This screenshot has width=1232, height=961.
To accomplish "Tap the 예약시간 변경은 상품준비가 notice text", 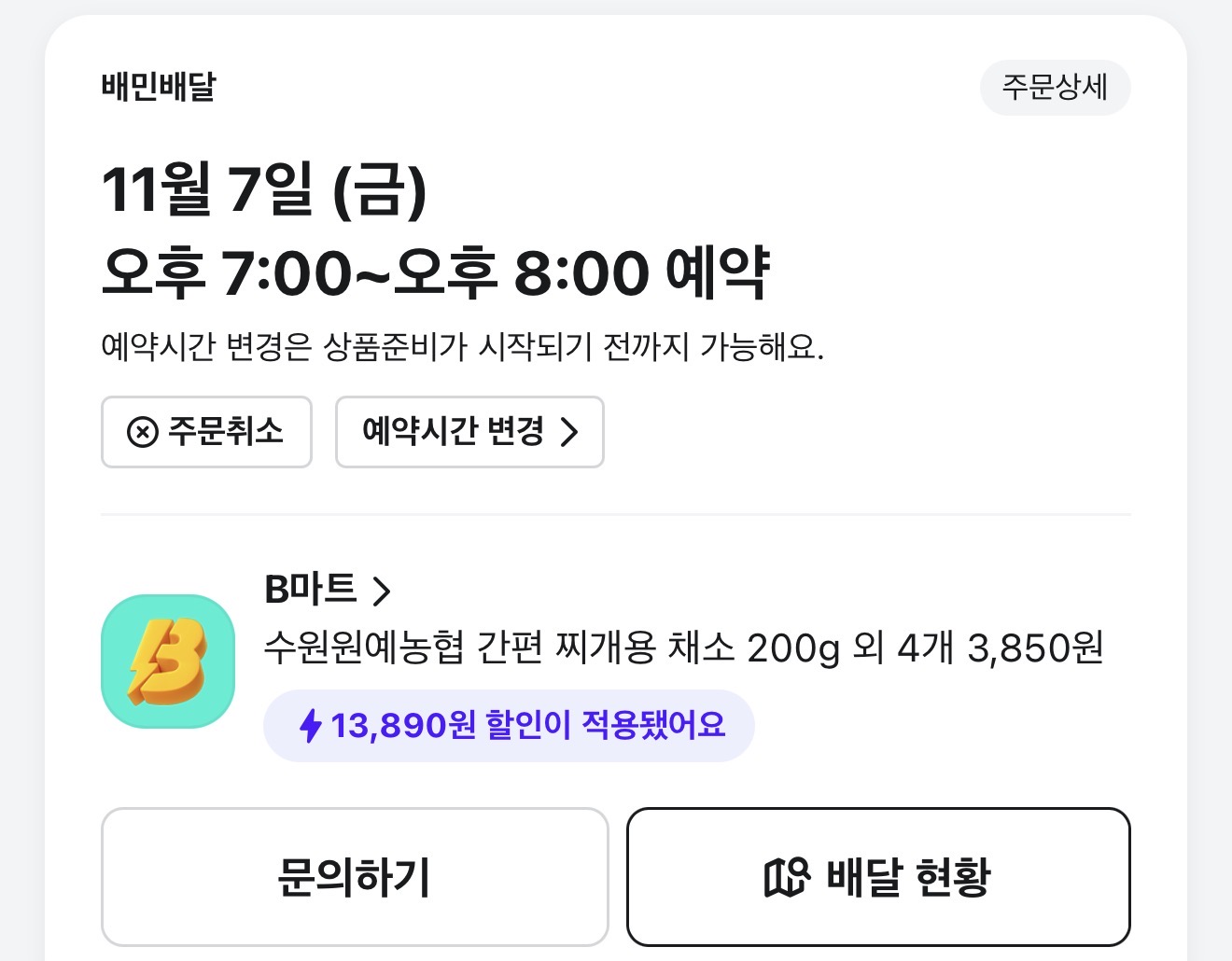I will tap(462, 347).
